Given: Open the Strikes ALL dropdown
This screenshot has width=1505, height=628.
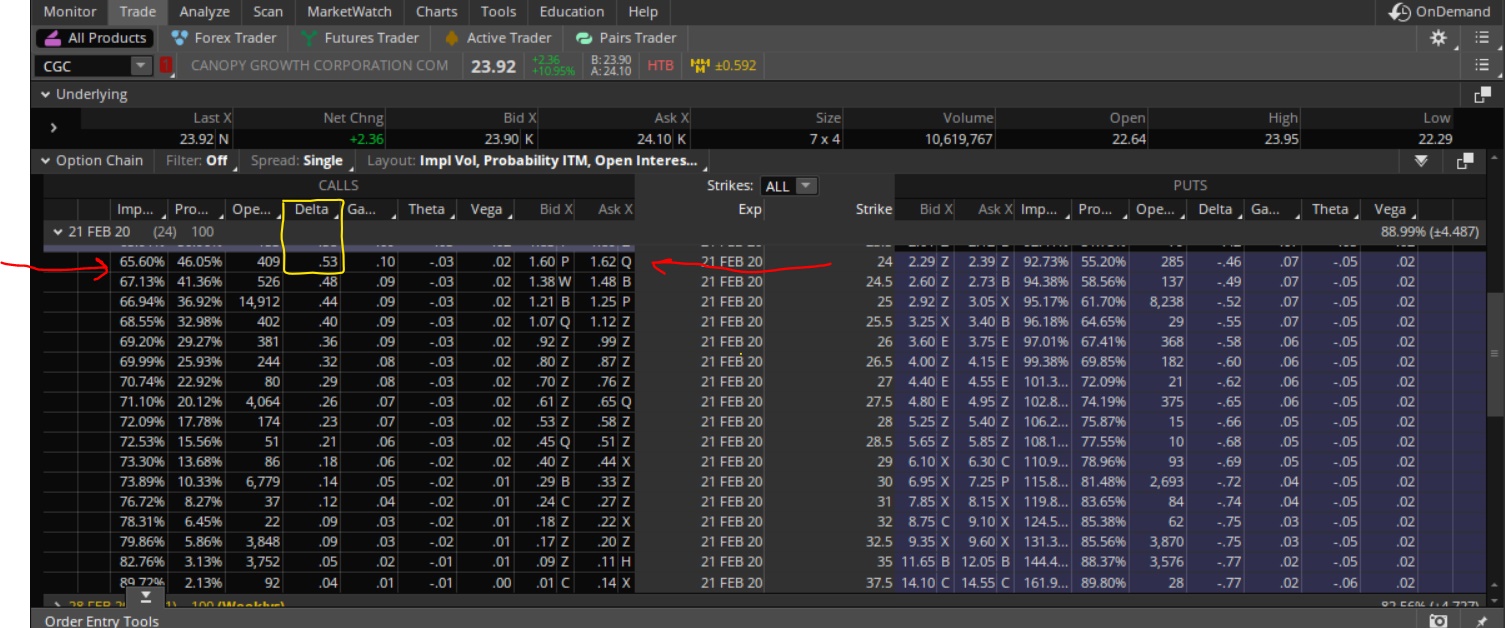Looking at the screenshot, I should point(789,186).
